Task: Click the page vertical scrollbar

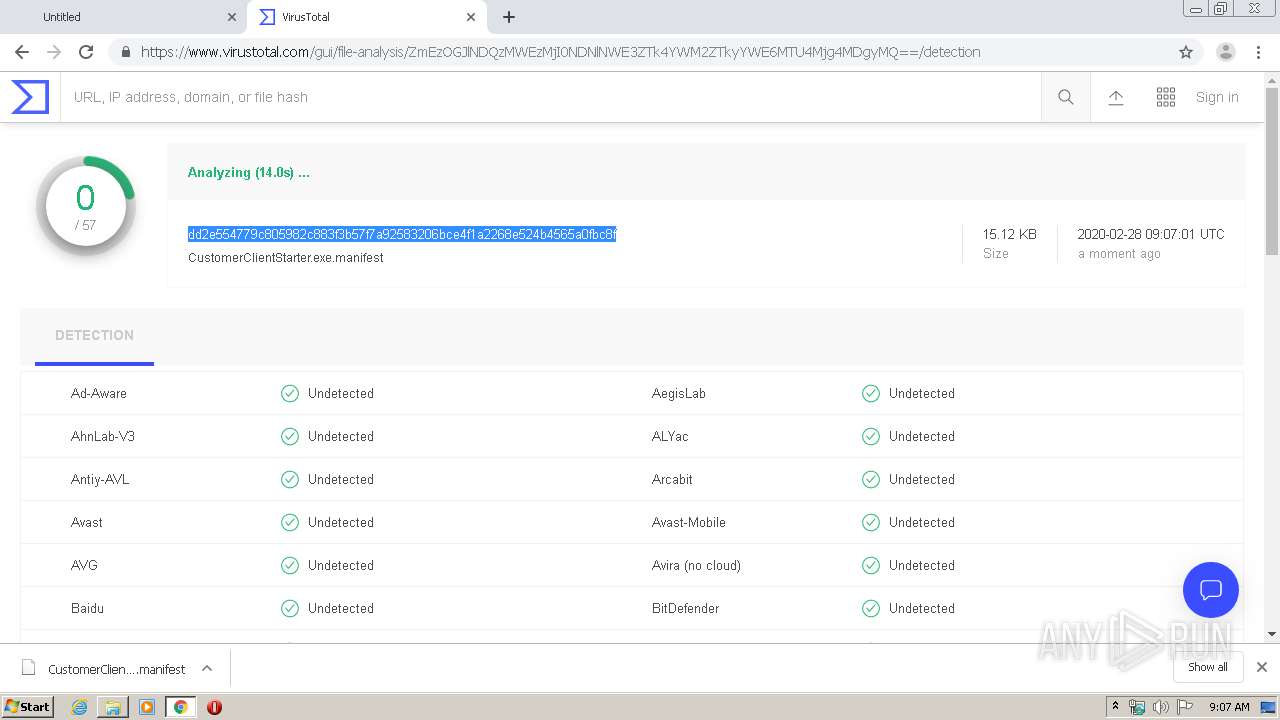Action: [x=1272, y=170]
